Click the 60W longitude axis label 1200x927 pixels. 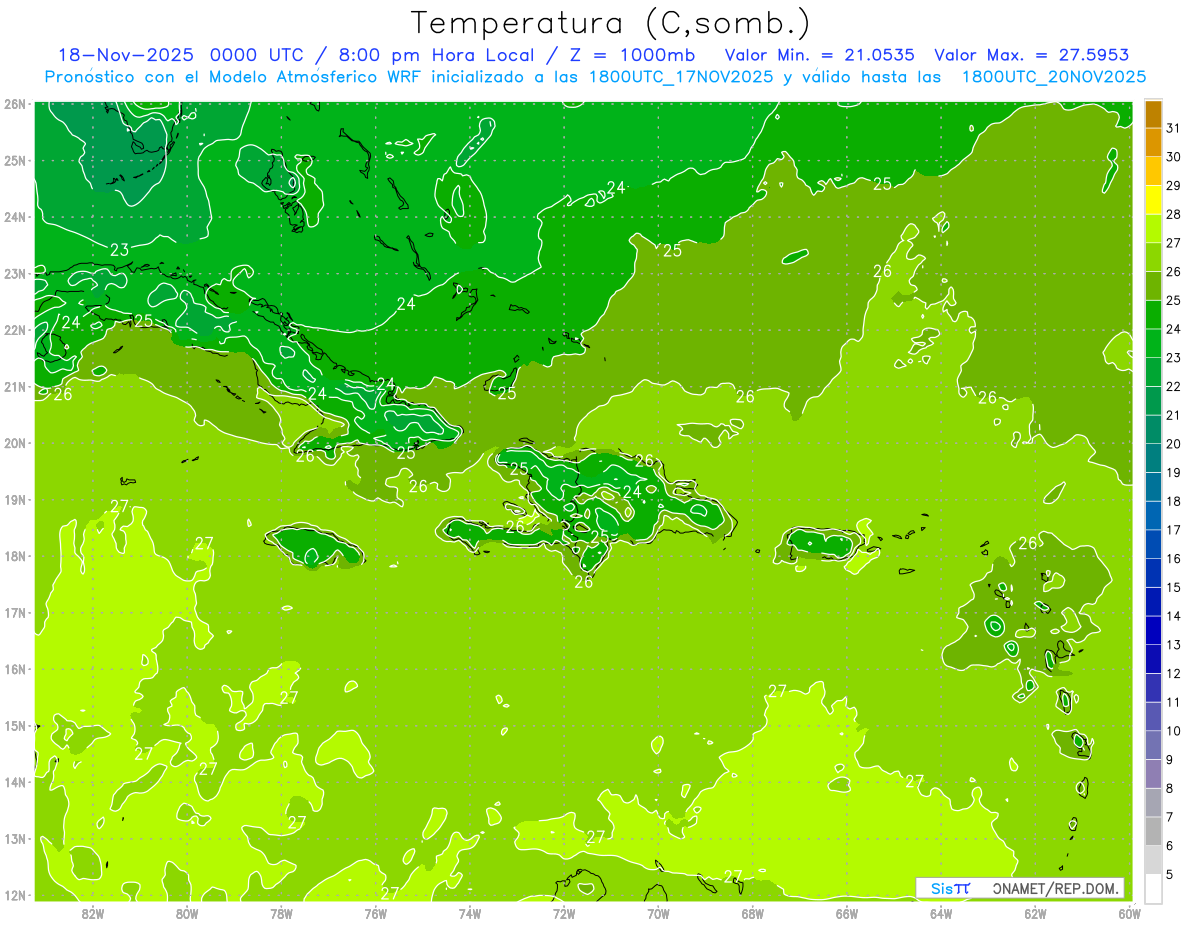(1129, 913)
